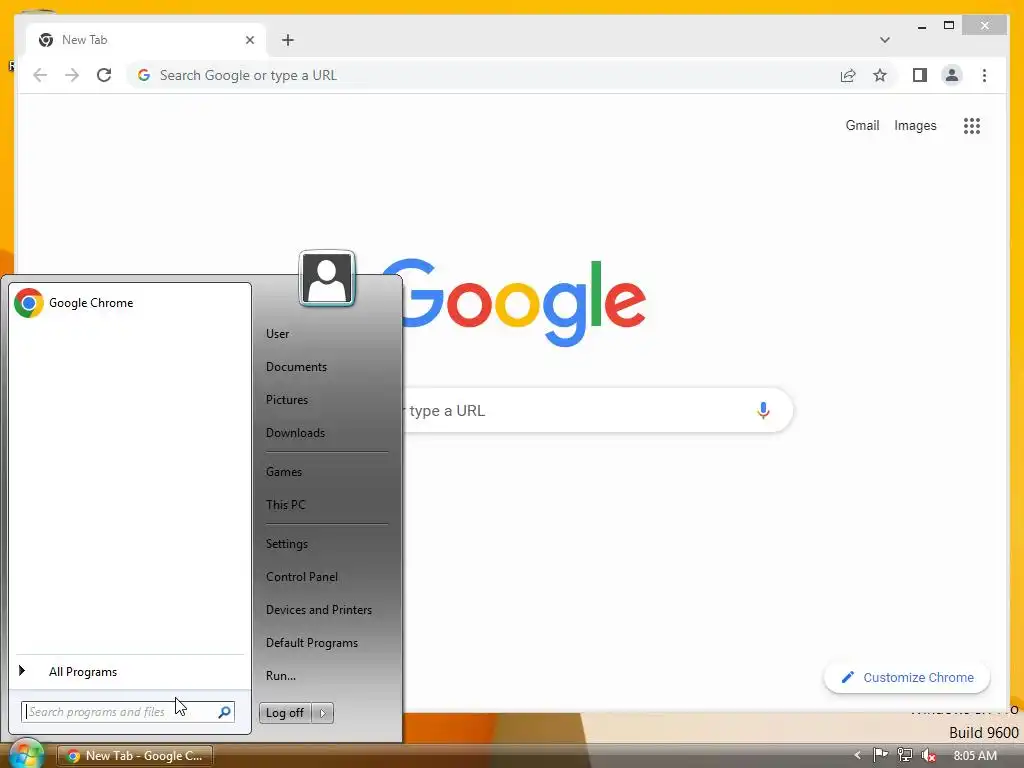
Task: Open the Chrome profile avatar icon
Action: click(952, 75)
